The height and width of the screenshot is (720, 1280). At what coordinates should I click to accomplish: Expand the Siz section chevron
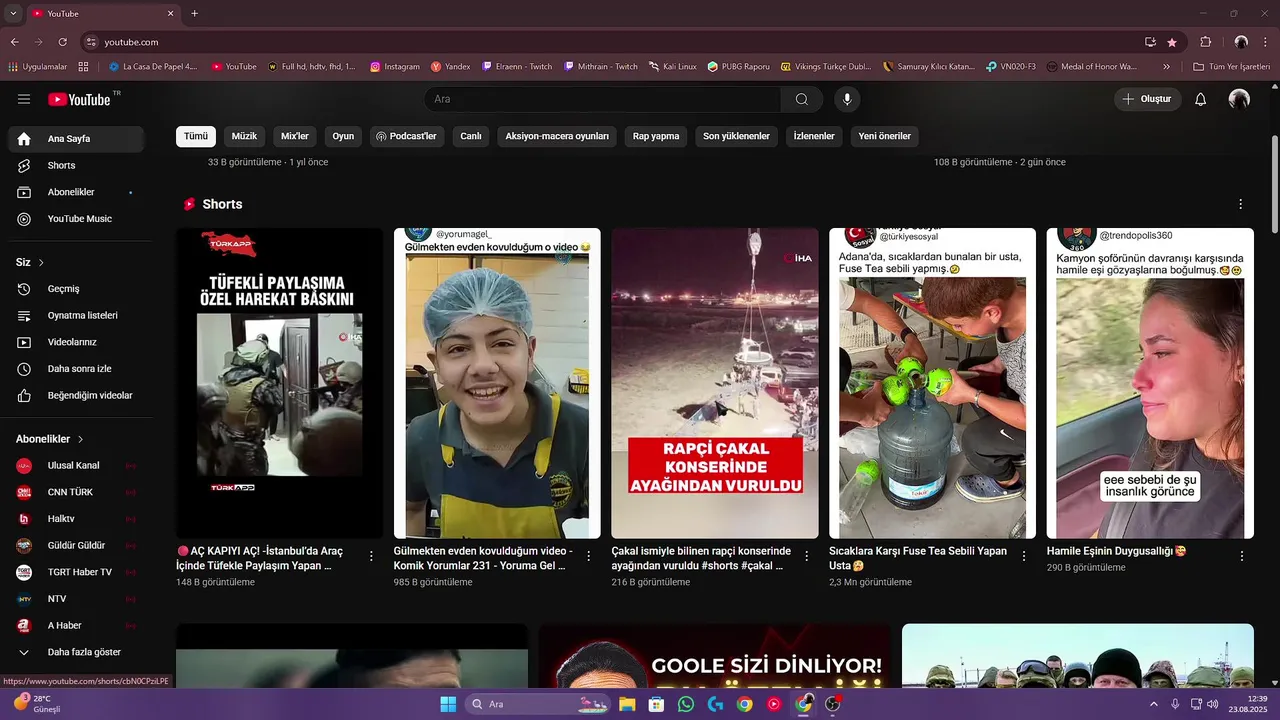41,262
